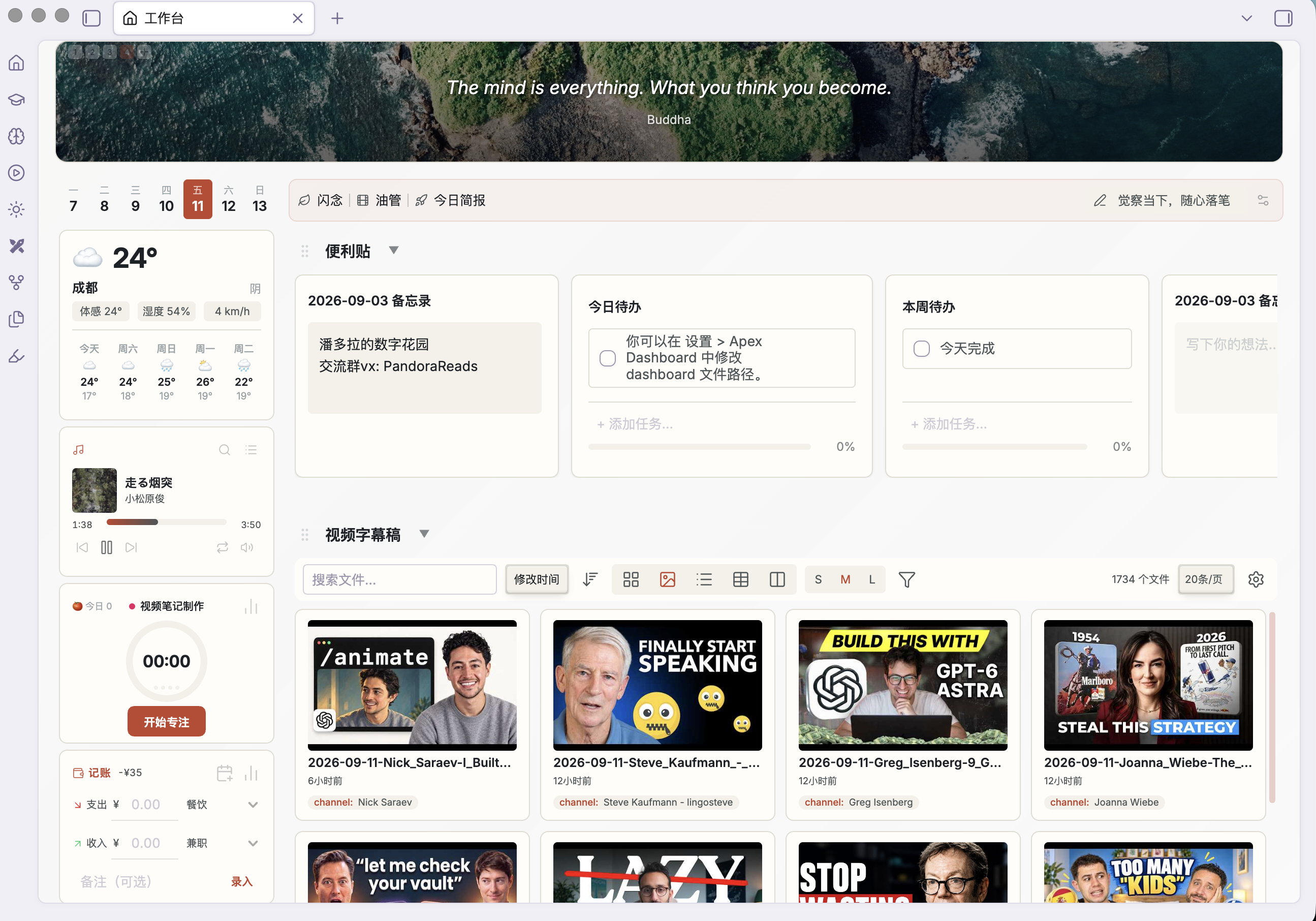The width and height of the screenshot is (1316, 921).
Task: Open the sun icon in sidebar
Action: (x=17, y=209)
